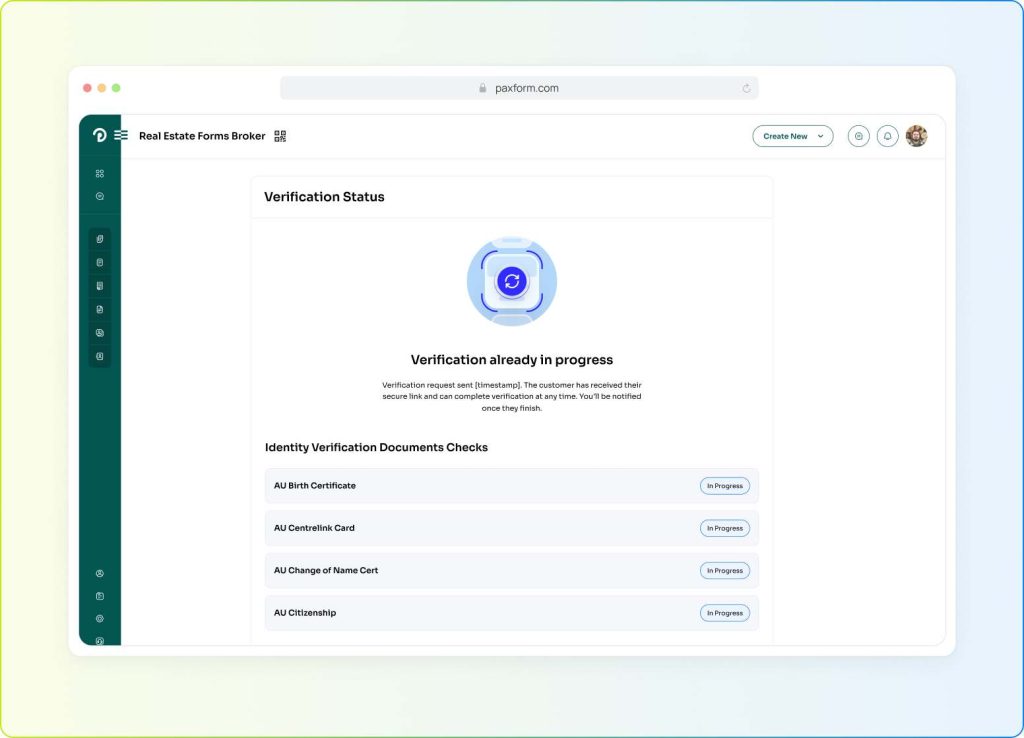Click the AU Centrelink Card In Progress badge

pyautogui.click(x=724, y=528)
